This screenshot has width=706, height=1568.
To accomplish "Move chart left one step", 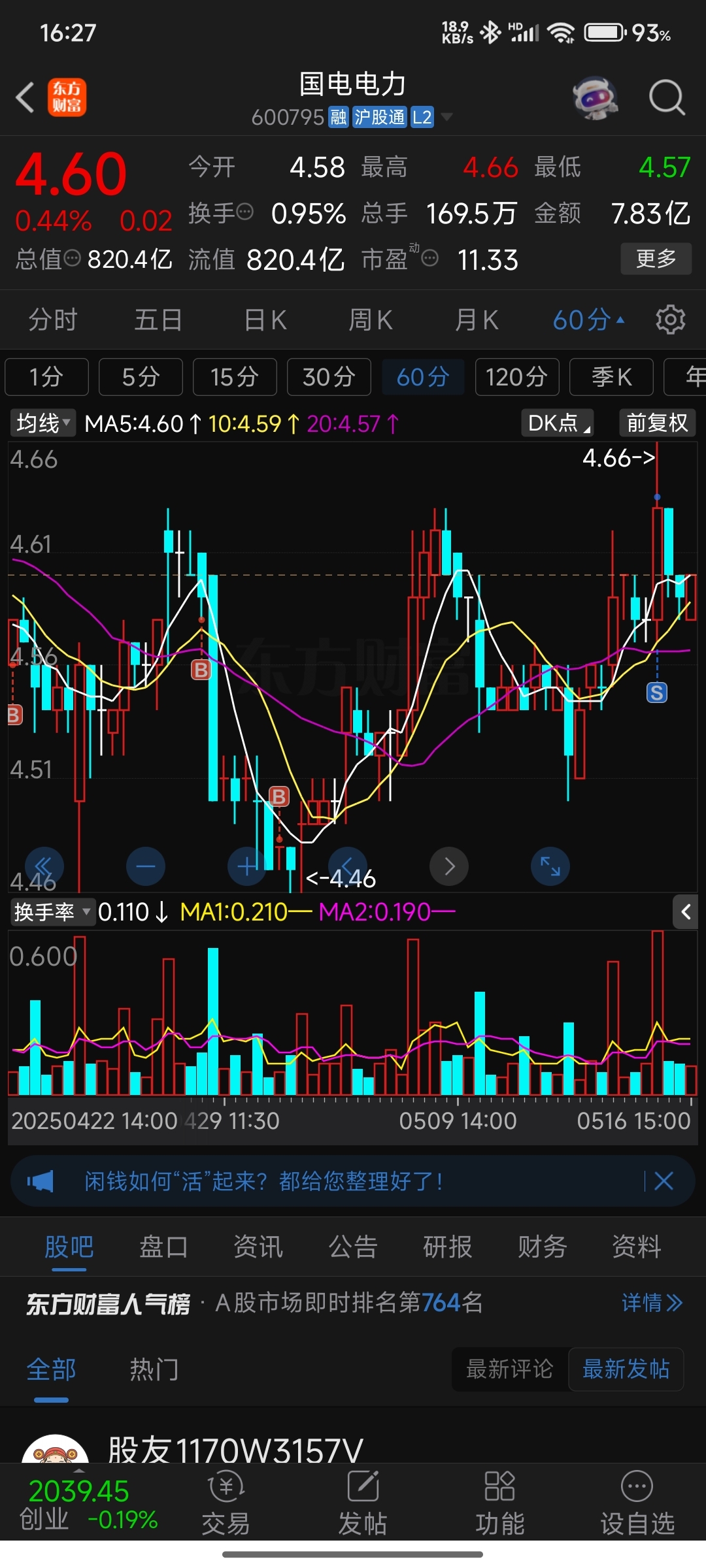I will 348,866.
